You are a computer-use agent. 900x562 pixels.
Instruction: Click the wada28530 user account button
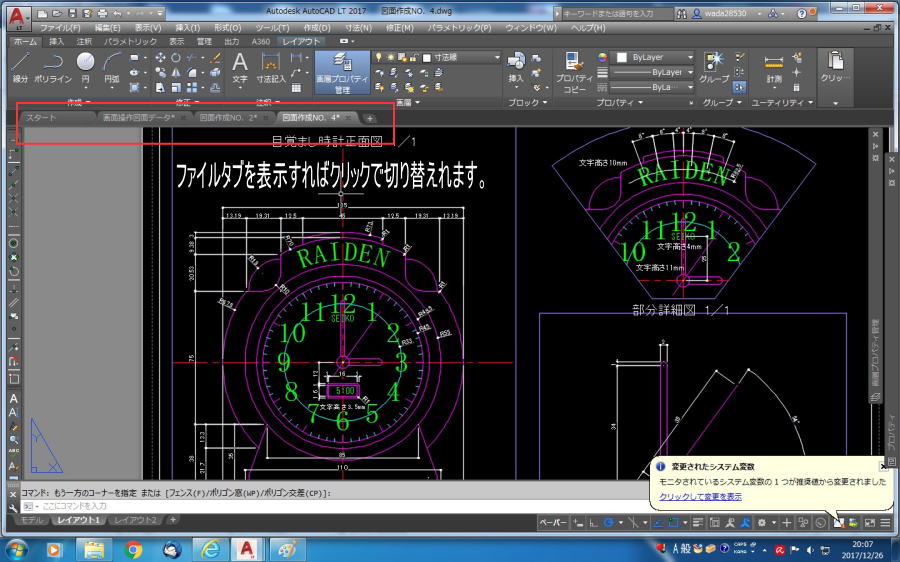coord(727,13)
